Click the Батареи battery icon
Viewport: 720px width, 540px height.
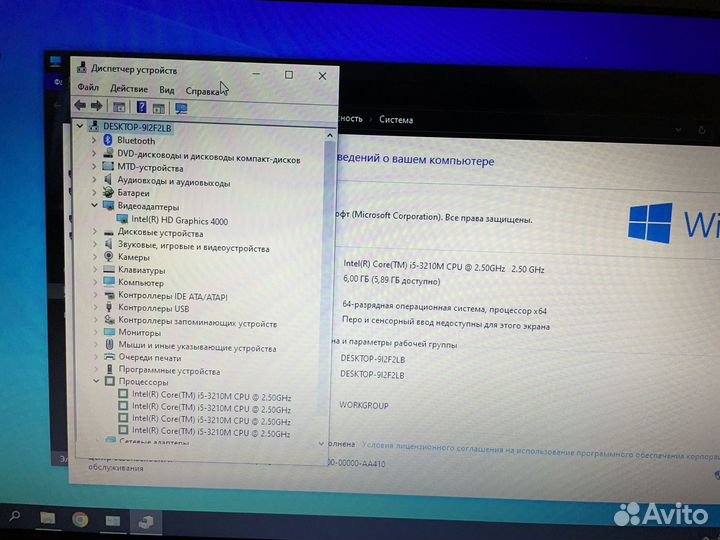click(x=108, y=192)
